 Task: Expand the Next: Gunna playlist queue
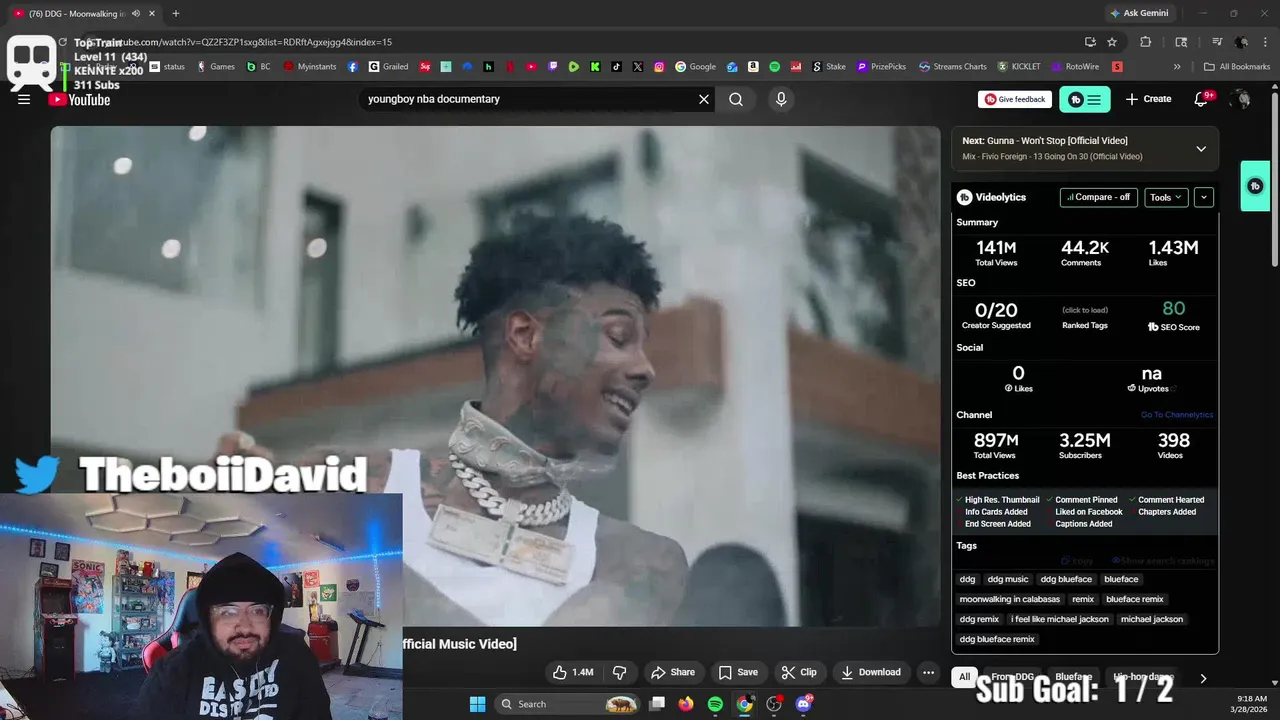pyautogui.click(x=1201, y=149)
